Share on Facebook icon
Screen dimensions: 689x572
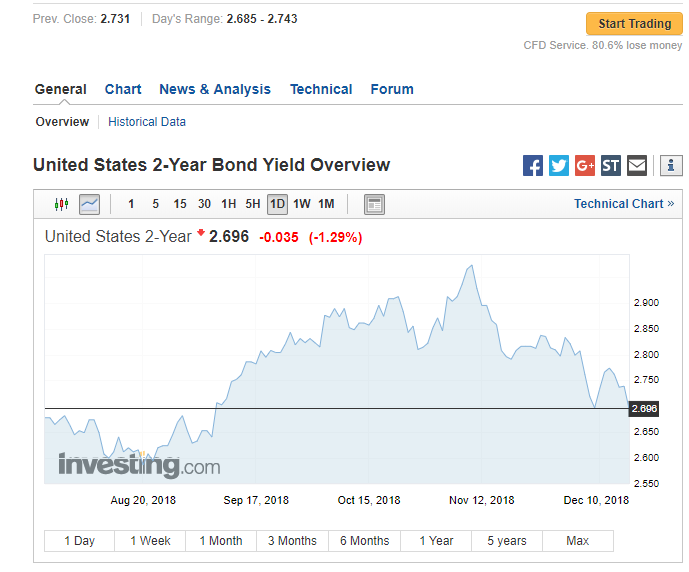[x=533, y=166]
